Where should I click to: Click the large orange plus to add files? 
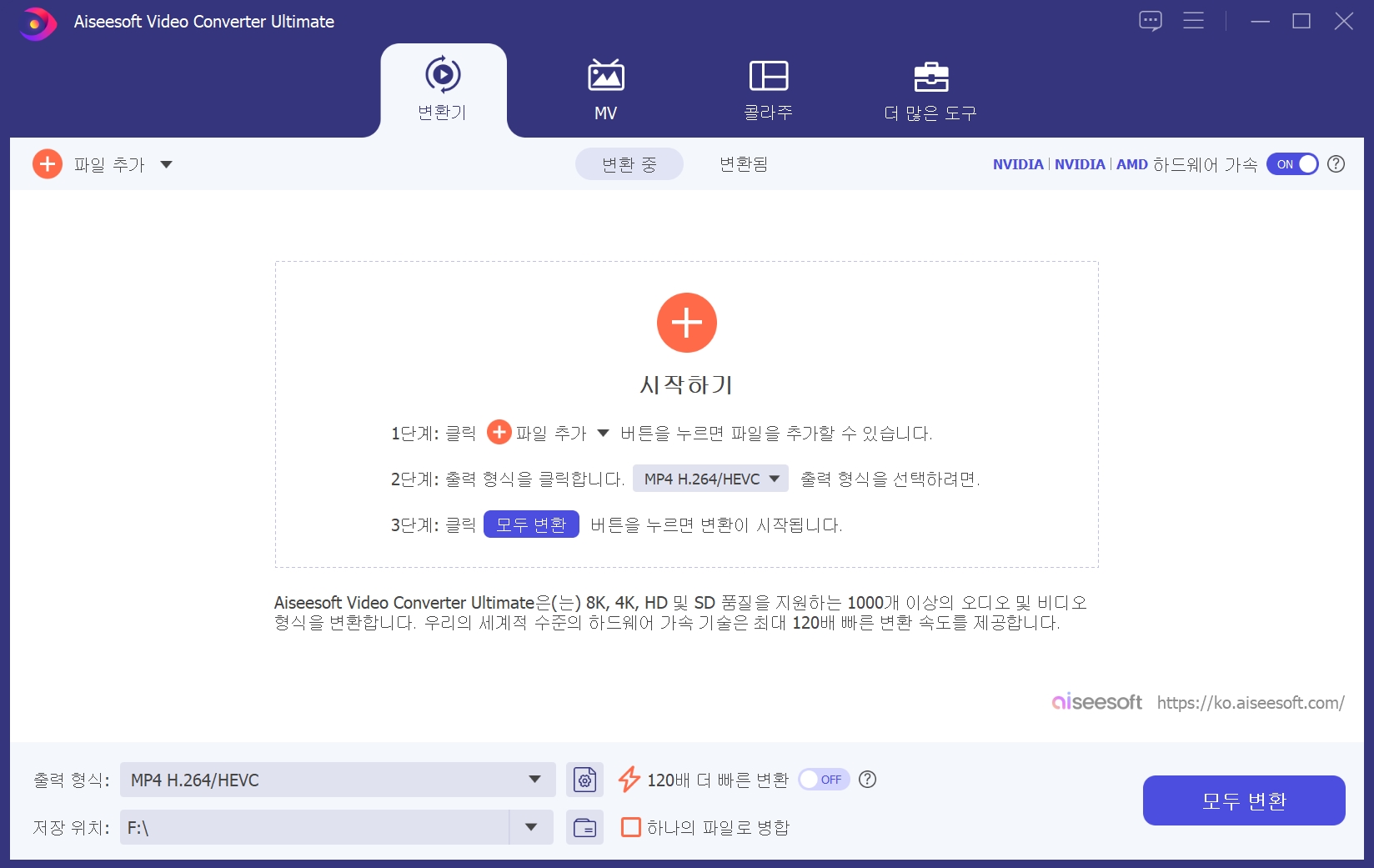coord(687,323)
